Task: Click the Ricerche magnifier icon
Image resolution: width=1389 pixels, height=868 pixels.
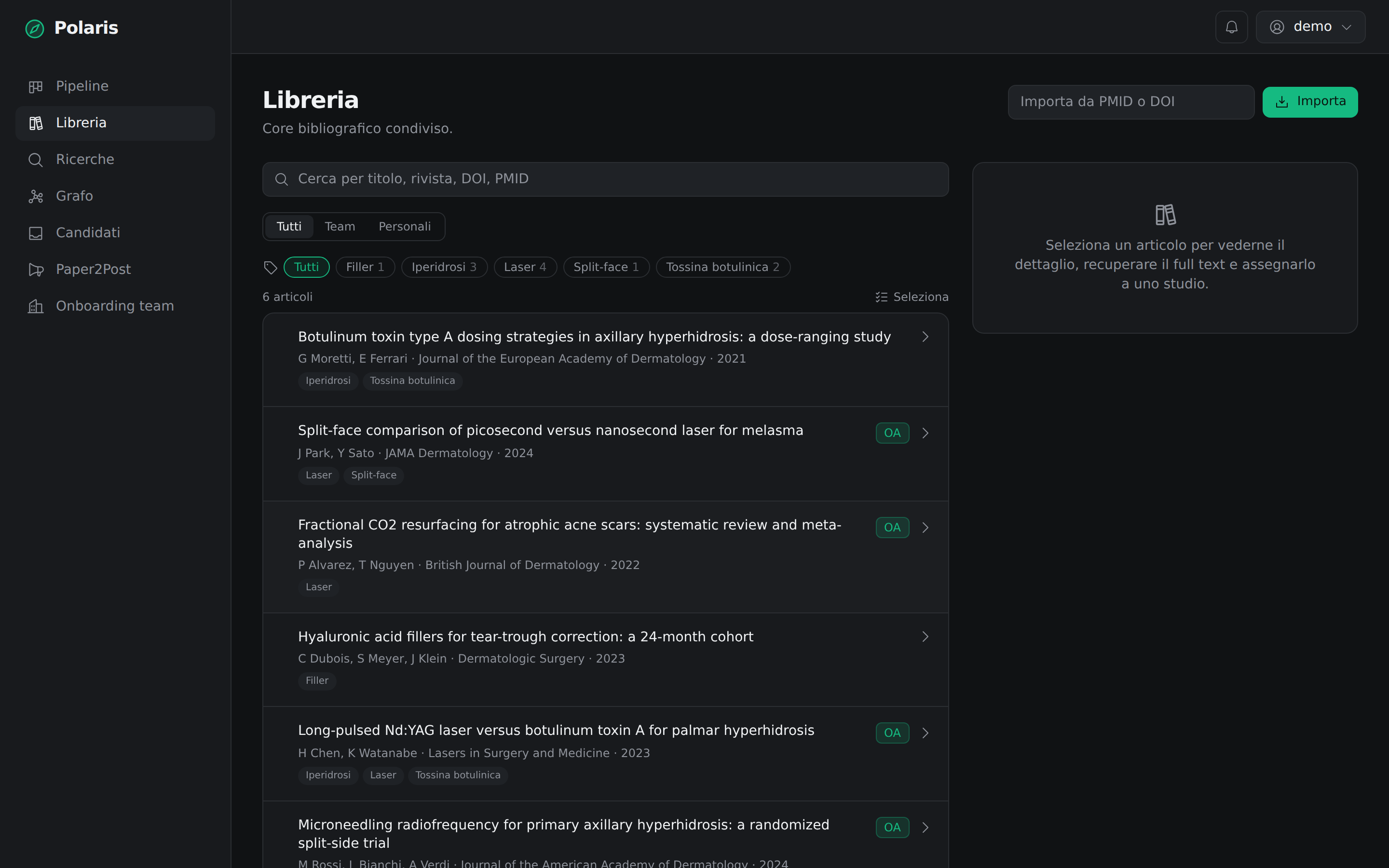Action: [x=36, y=160]
